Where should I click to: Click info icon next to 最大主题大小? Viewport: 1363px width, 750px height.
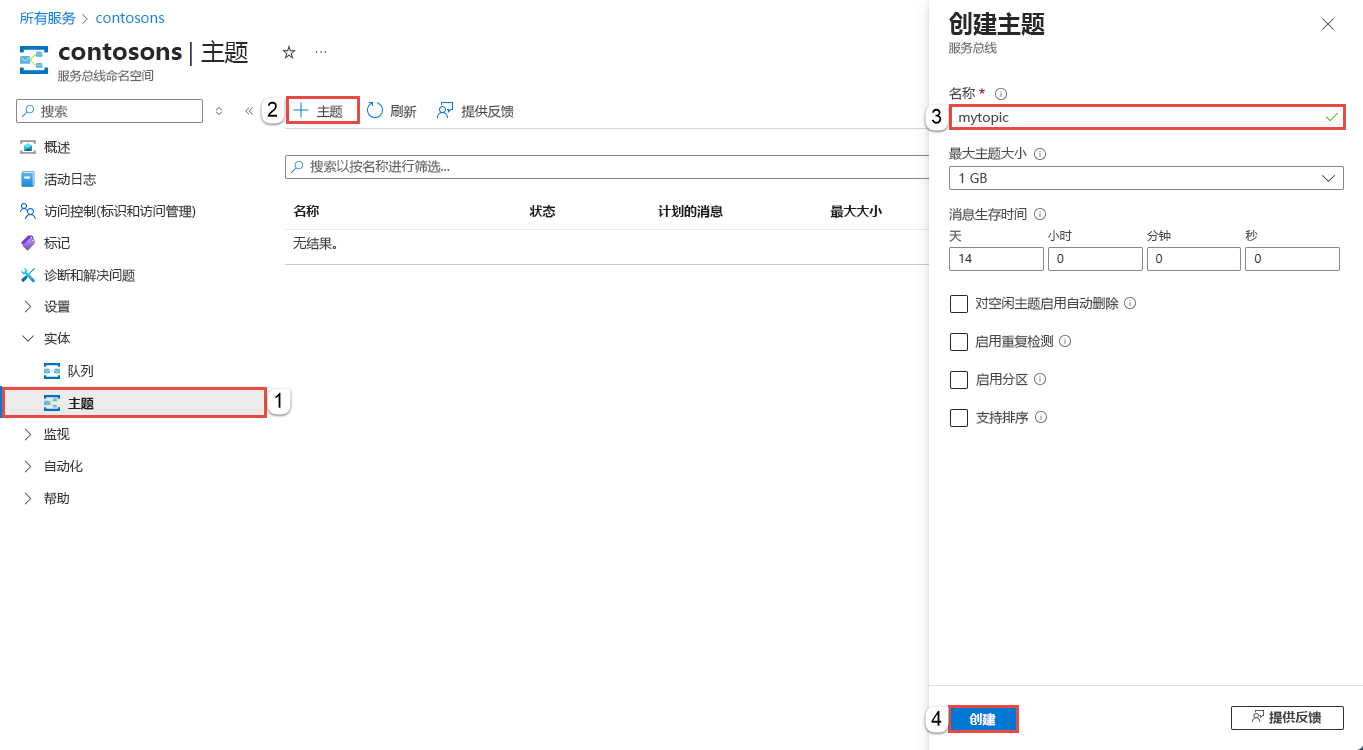click(x=1039, y=154)
